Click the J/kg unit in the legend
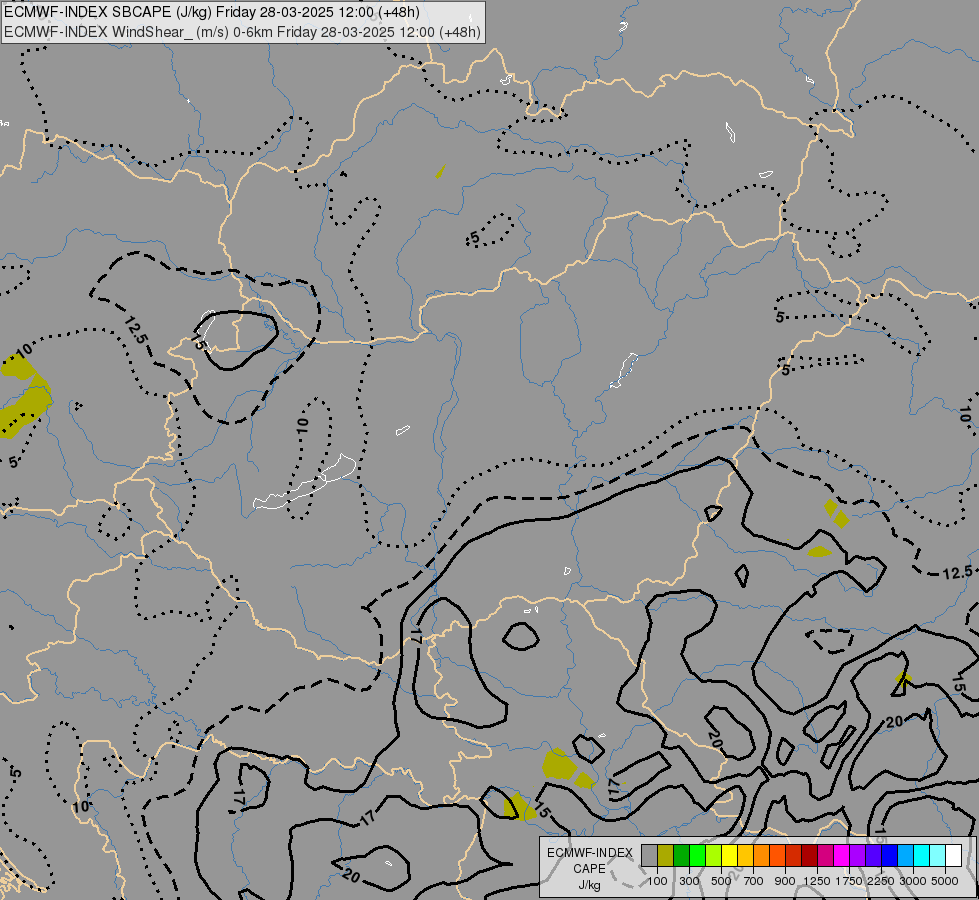The width and height of the screenshot is (979, 900). pyautogui.click(x=589, y=885)
